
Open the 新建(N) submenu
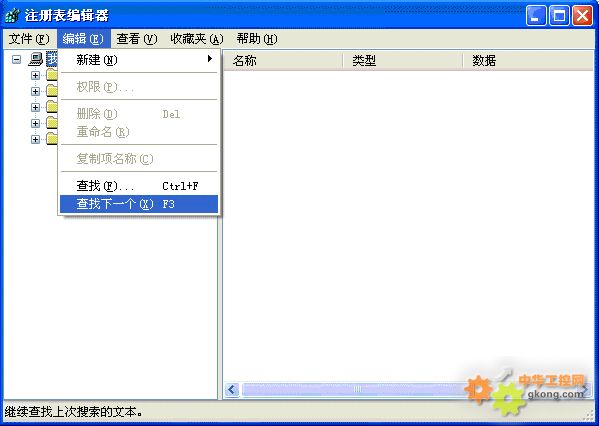pos(139,60)
